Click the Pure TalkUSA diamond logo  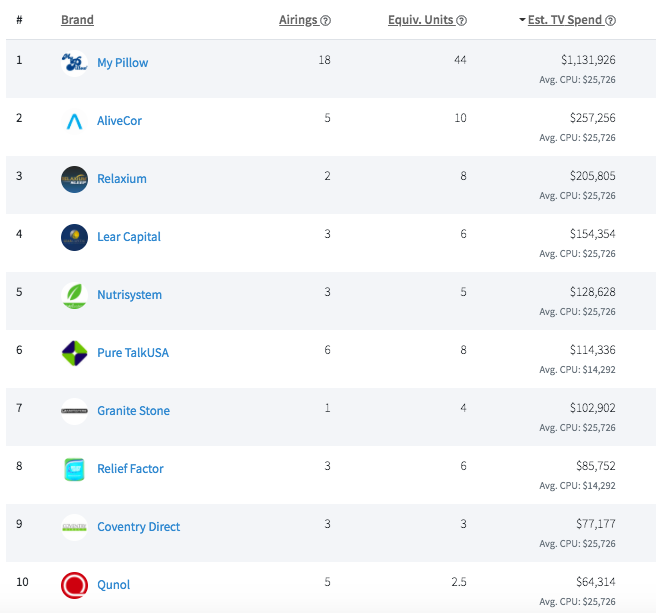click(74, 354)
